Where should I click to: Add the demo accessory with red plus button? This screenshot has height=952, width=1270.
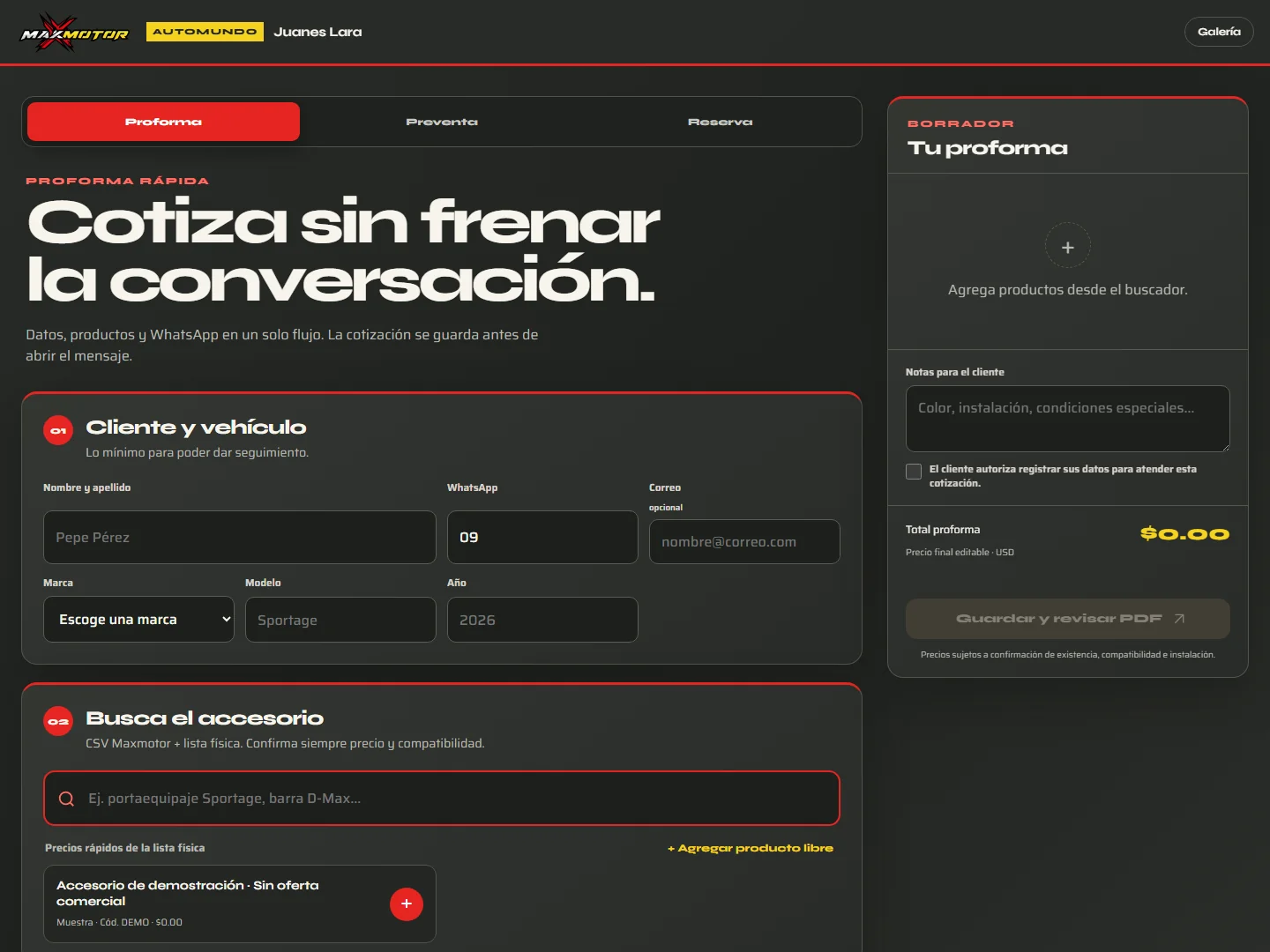tap(407, 904)
